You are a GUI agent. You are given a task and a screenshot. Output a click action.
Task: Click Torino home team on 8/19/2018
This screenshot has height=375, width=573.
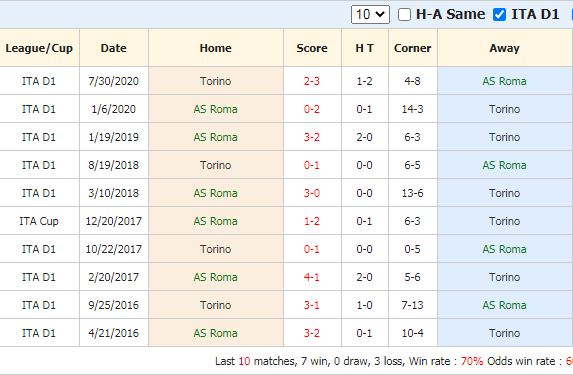coord(216,165)
